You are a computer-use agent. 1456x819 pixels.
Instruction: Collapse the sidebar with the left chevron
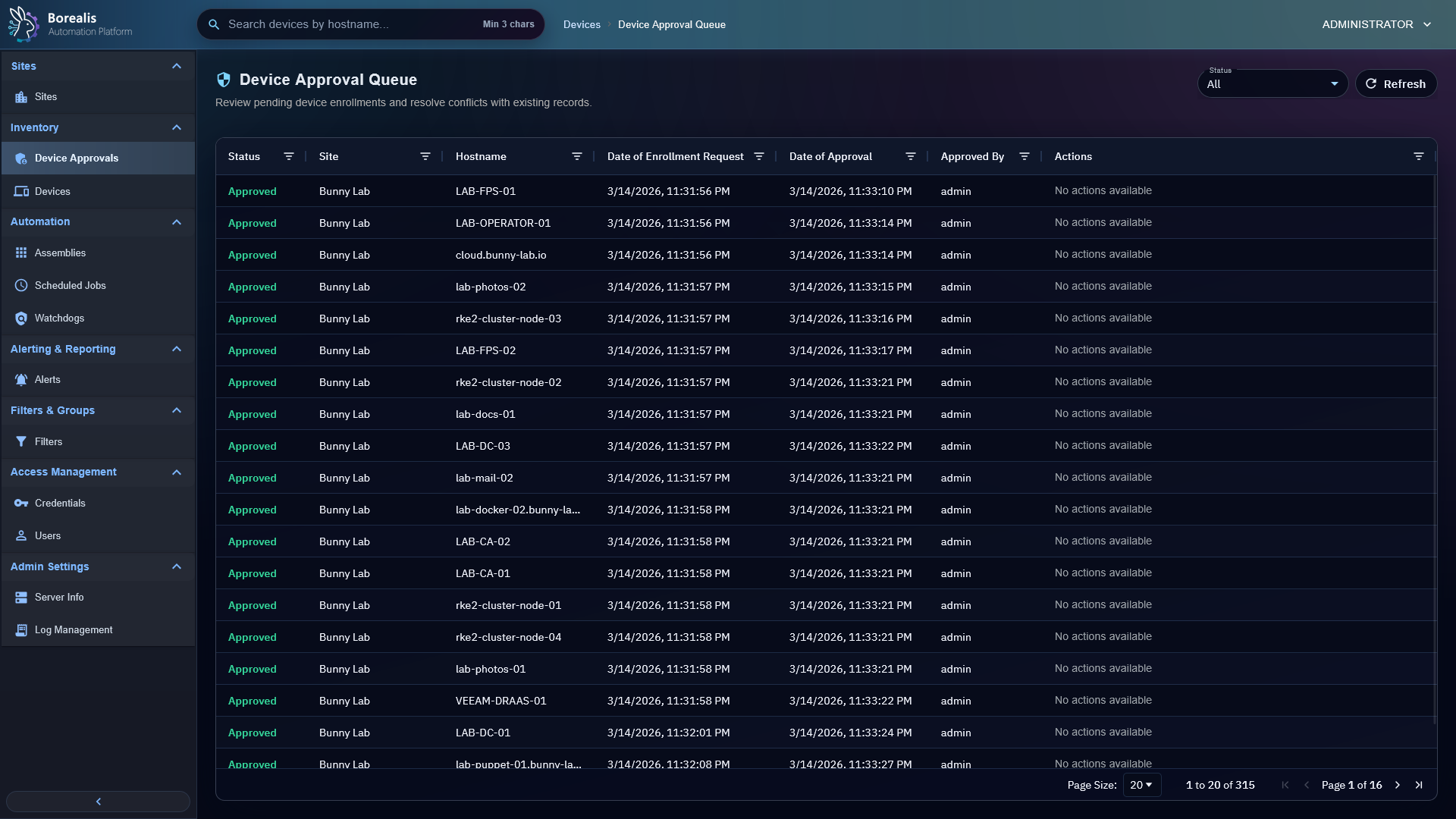[99, 802]
